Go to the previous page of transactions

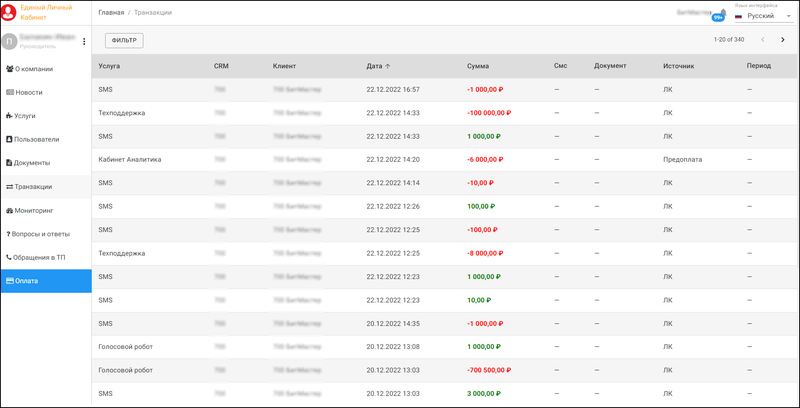click(763, 40)
